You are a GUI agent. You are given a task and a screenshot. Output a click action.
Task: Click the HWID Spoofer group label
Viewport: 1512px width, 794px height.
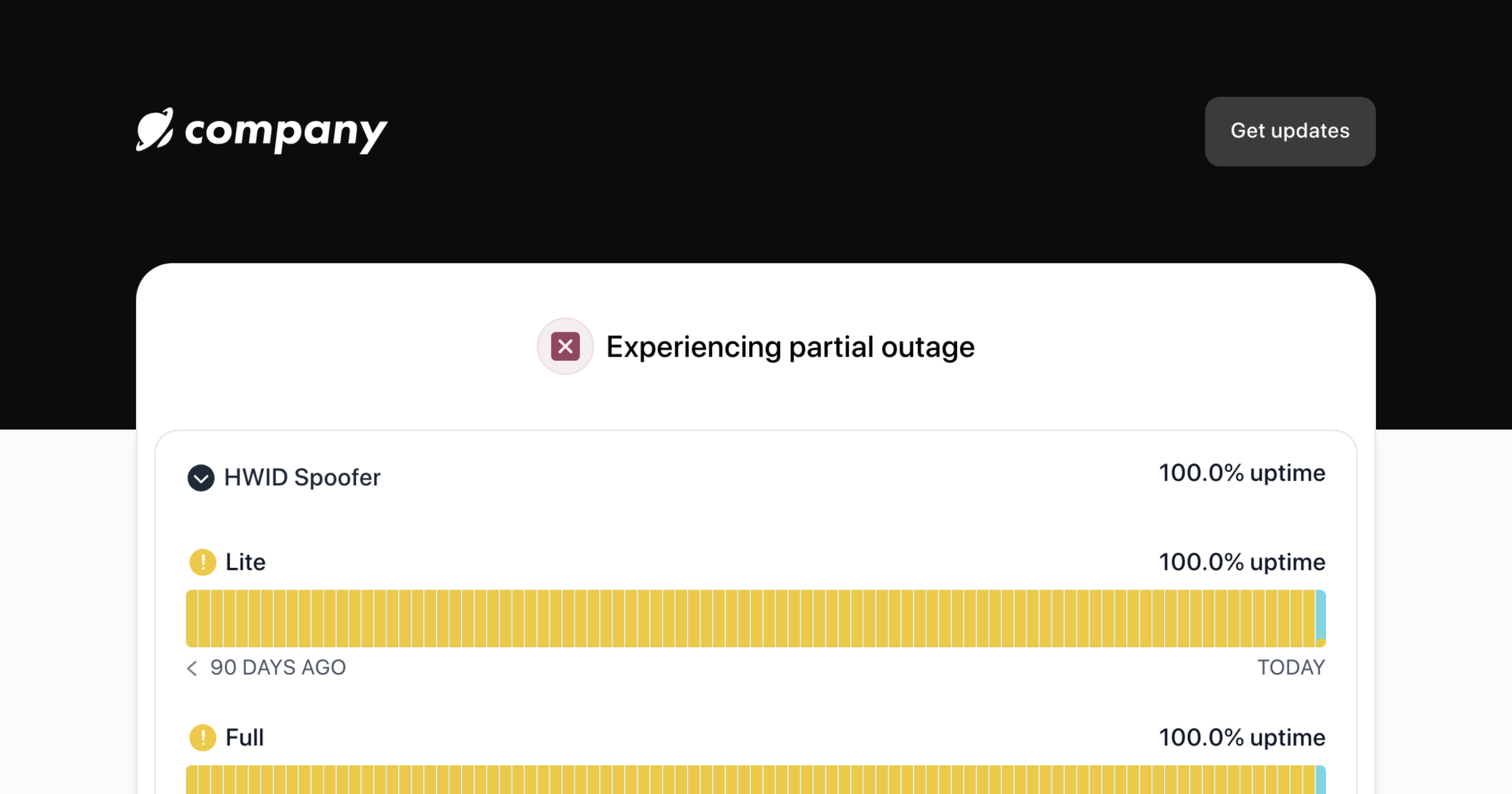pos(302,478)
